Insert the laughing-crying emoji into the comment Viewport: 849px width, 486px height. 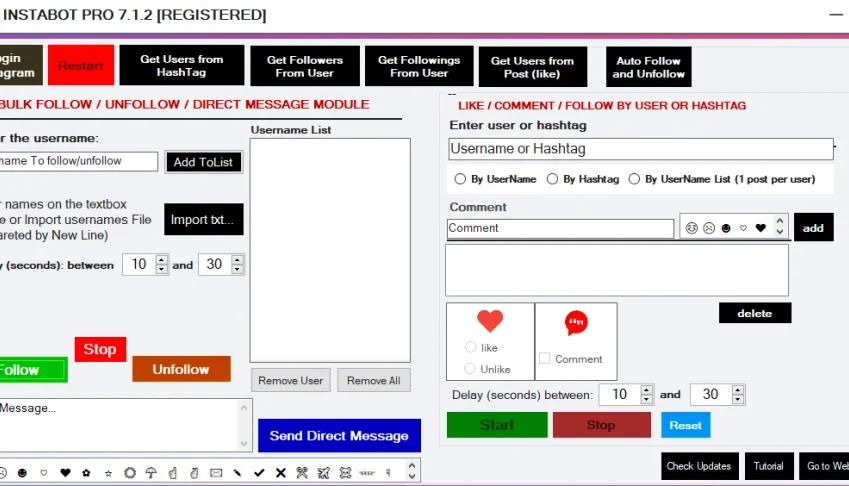691,228
